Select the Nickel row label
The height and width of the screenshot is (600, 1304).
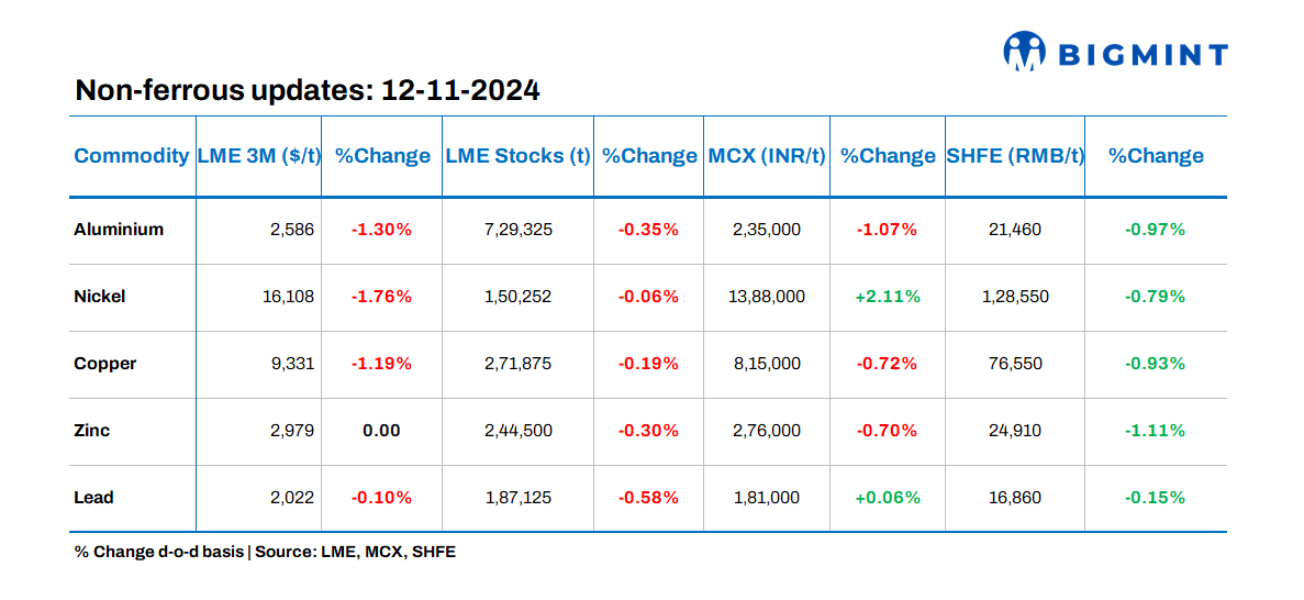click(99, 296)
